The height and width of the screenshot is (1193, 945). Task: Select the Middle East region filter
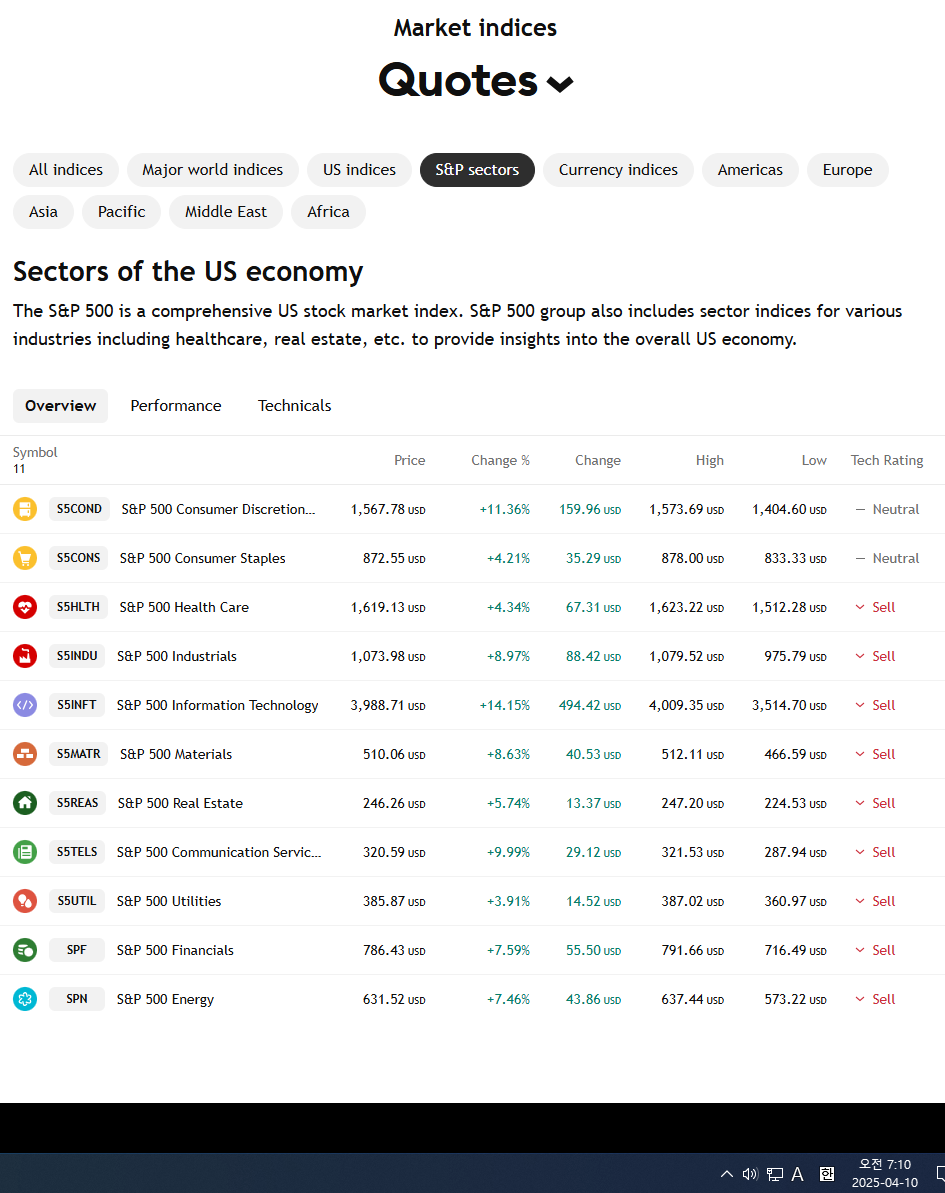[226, 212]
